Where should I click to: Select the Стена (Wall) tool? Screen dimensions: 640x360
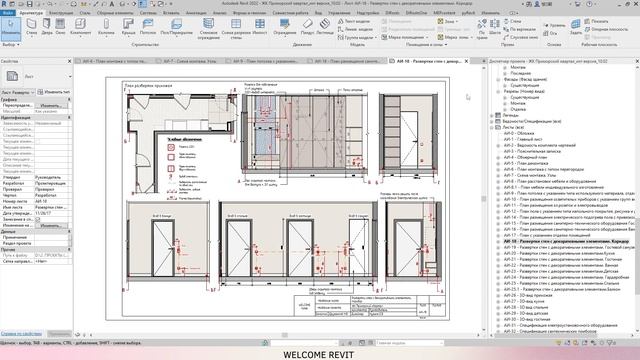click(x=31, y=27)
